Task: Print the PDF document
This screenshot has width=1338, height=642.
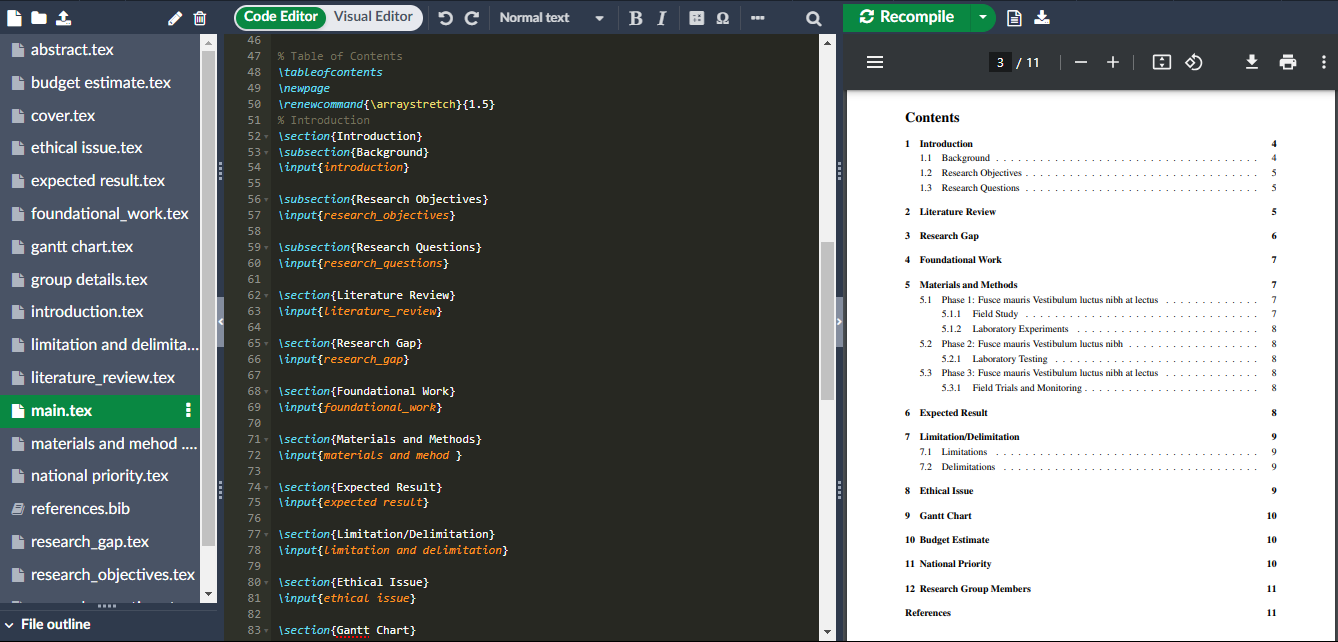Action: point(1287,62)
